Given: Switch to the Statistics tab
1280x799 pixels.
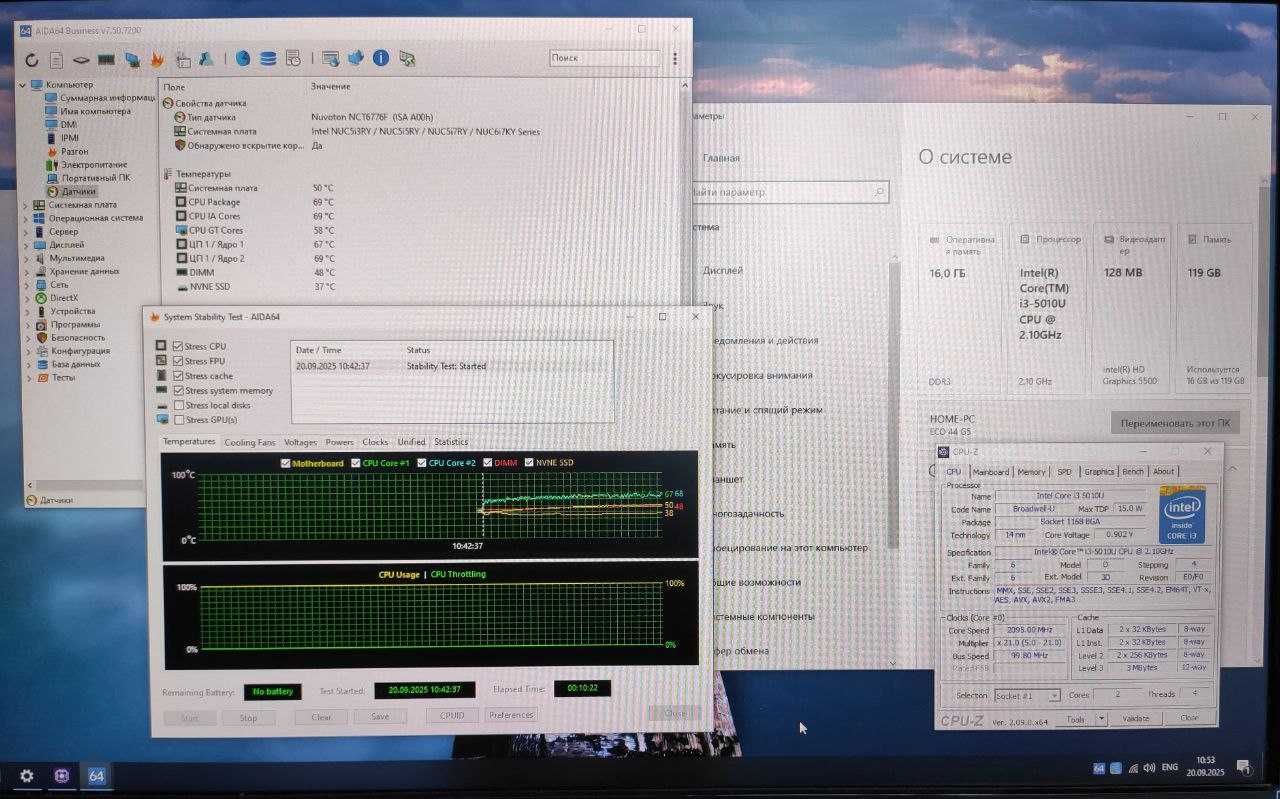Looking at the screenshot, I should point(450,442).
